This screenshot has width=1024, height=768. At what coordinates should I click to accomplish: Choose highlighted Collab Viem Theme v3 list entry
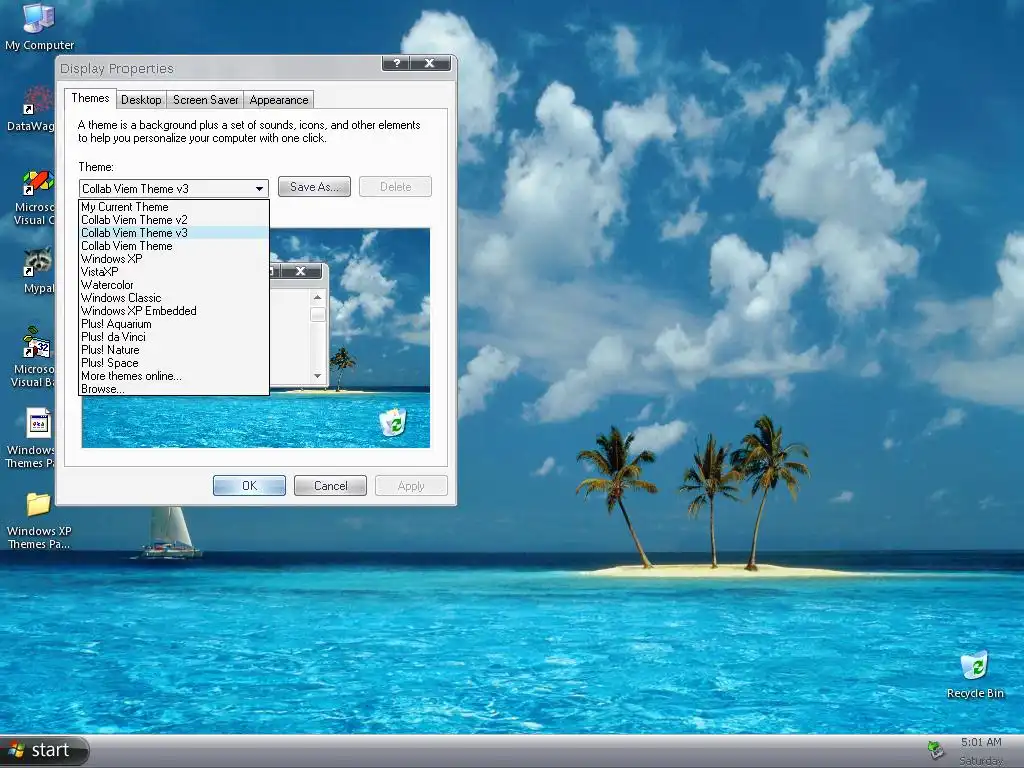174,233
